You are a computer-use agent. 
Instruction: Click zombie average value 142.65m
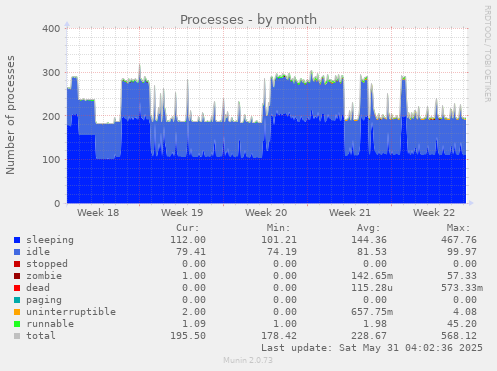(372, 276)
